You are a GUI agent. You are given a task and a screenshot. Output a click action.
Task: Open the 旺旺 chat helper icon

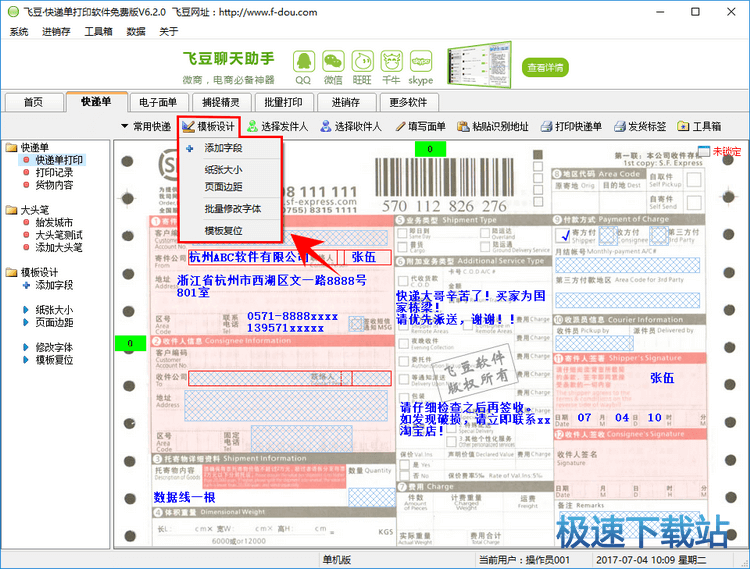[362, 62]
